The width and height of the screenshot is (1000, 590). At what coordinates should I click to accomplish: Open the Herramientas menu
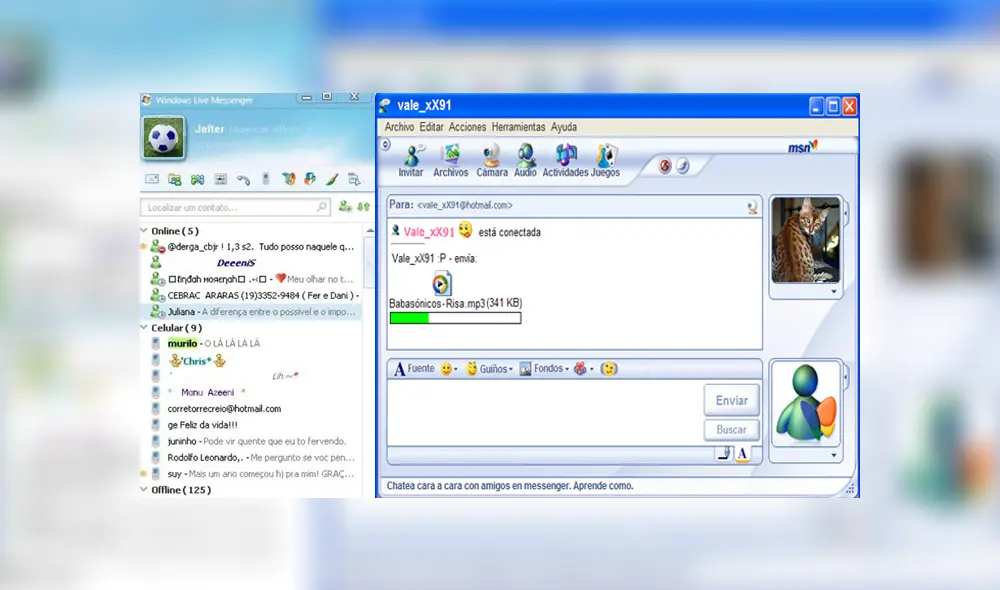coord(516,127)
